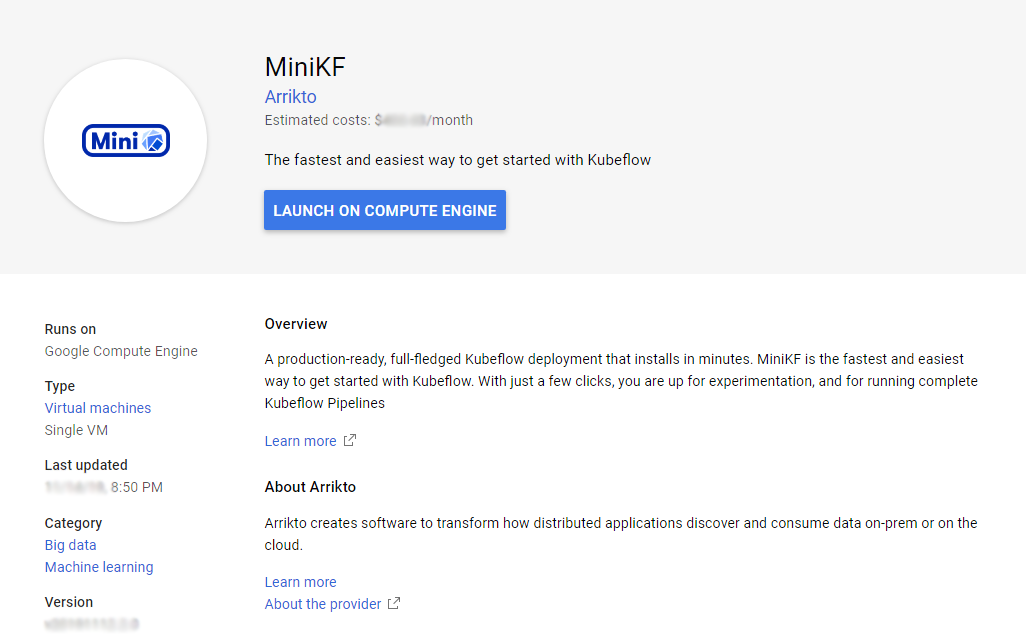Select the Big data category link
Screen dimensions: 1026x638
[71, 545]
